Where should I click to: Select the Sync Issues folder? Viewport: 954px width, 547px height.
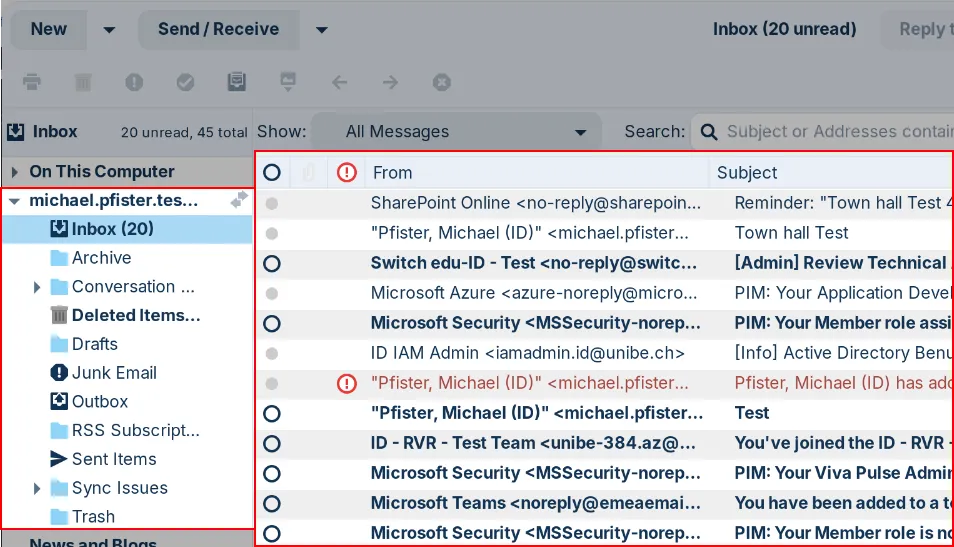click(x=120, y=488)
